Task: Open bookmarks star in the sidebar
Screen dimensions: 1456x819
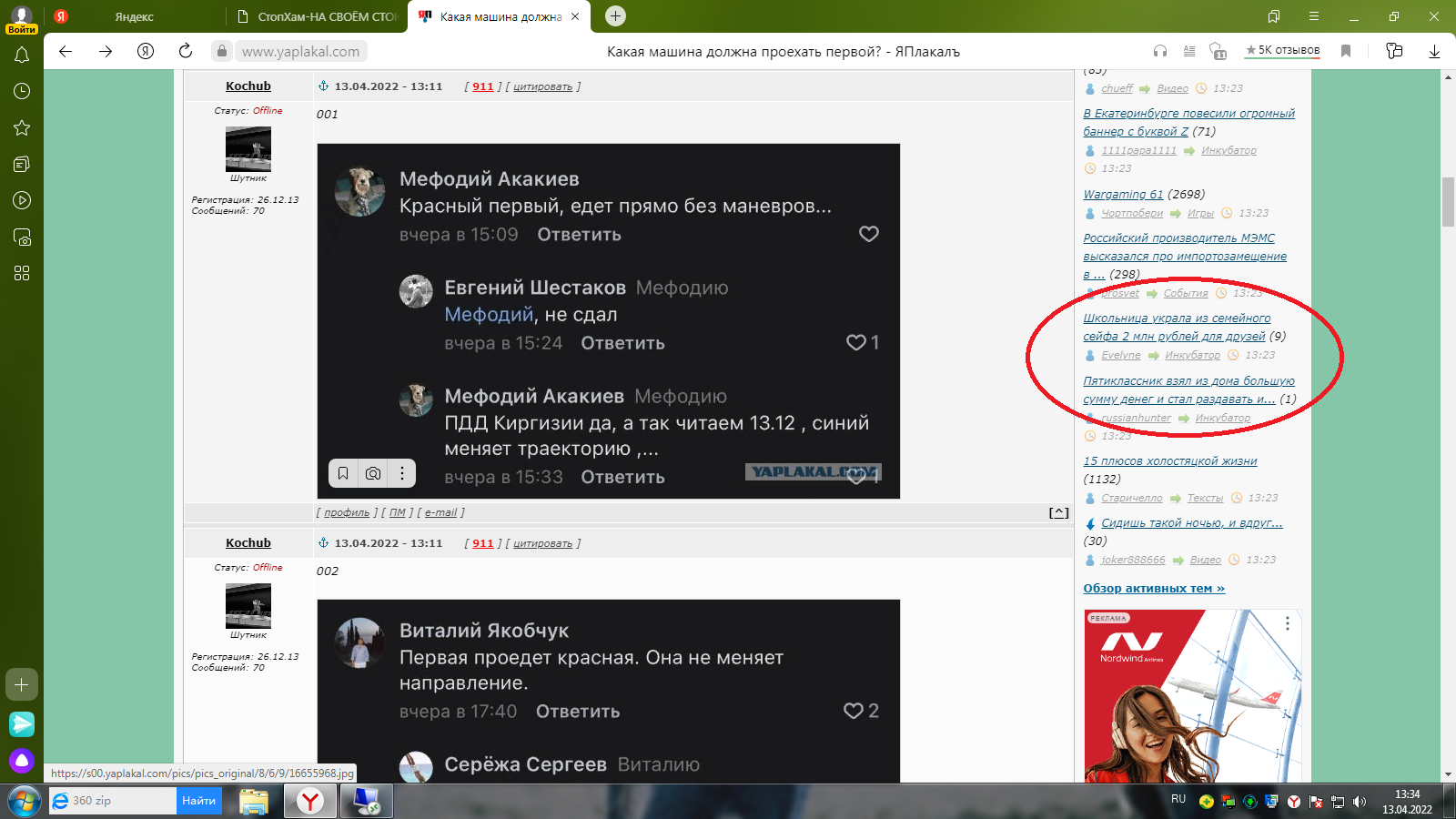Action: pyautogui.click(x=22, y=127)
